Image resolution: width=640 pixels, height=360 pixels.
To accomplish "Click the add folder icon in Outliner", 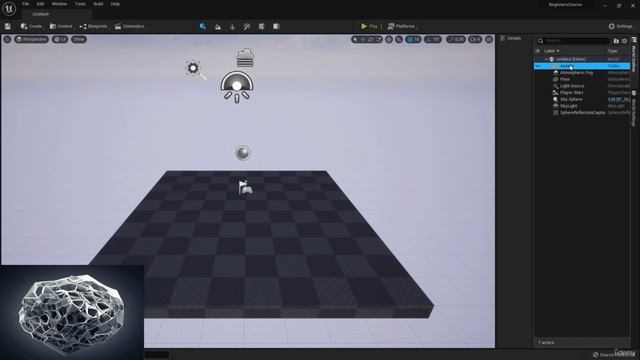I will pyautogui.click(x=616, y=41).
